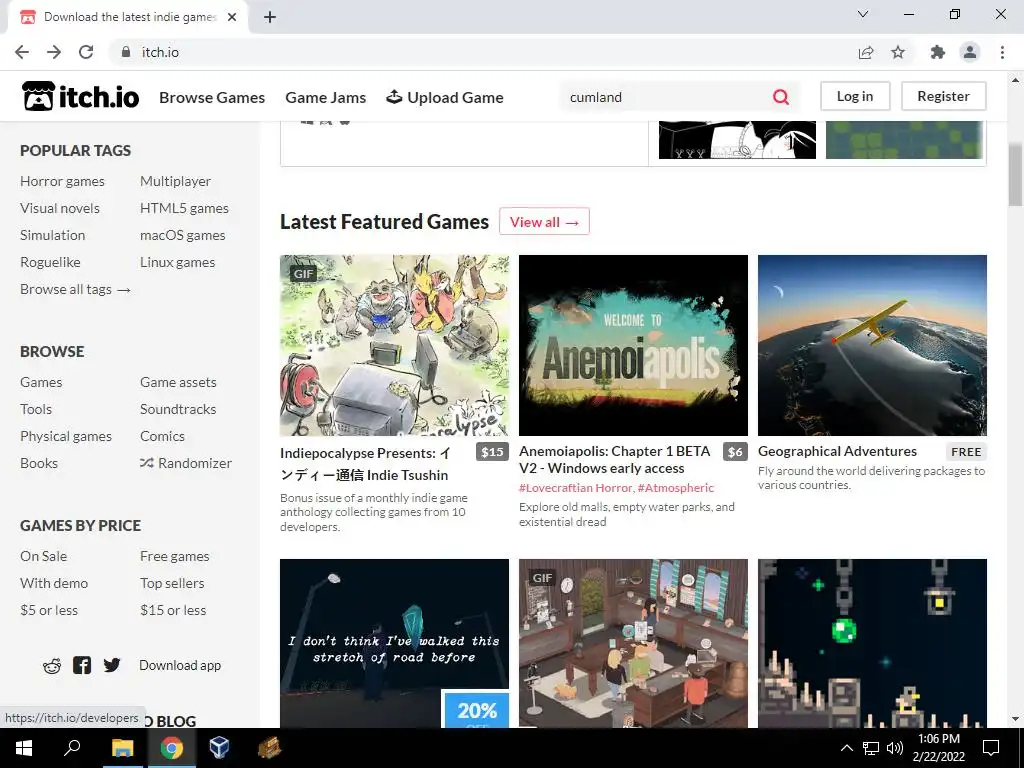Open Windows Start menu
The image size is (1024, 768).
tap(24, 748)
